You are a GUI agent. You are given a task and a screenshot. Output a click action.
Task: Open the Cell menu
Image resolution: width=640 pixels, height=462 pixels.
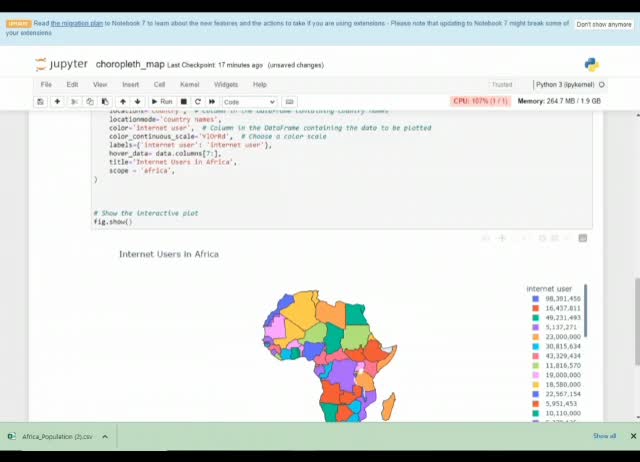point(159,84)
